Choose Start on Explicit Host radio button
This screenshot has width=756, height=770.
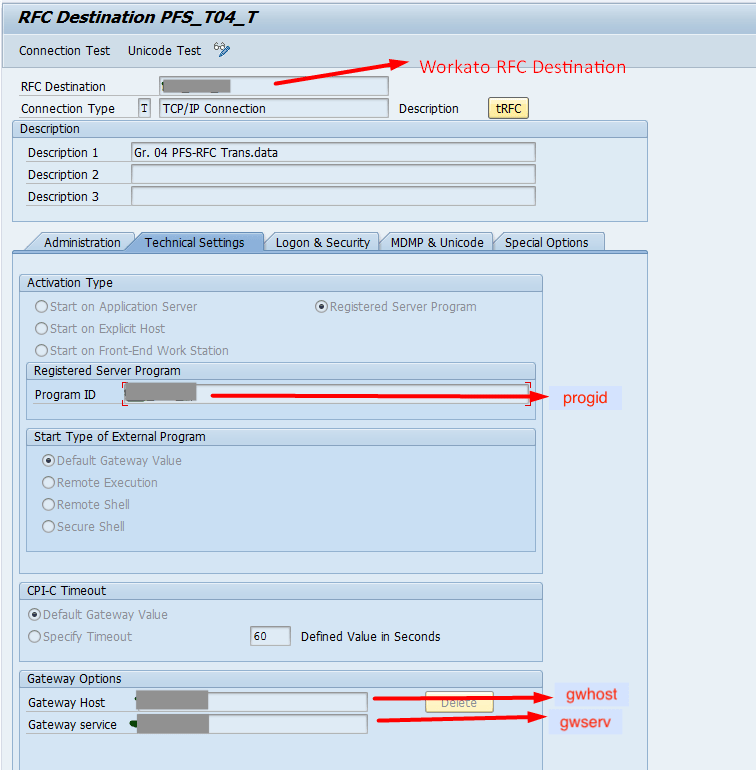point(42,329)
